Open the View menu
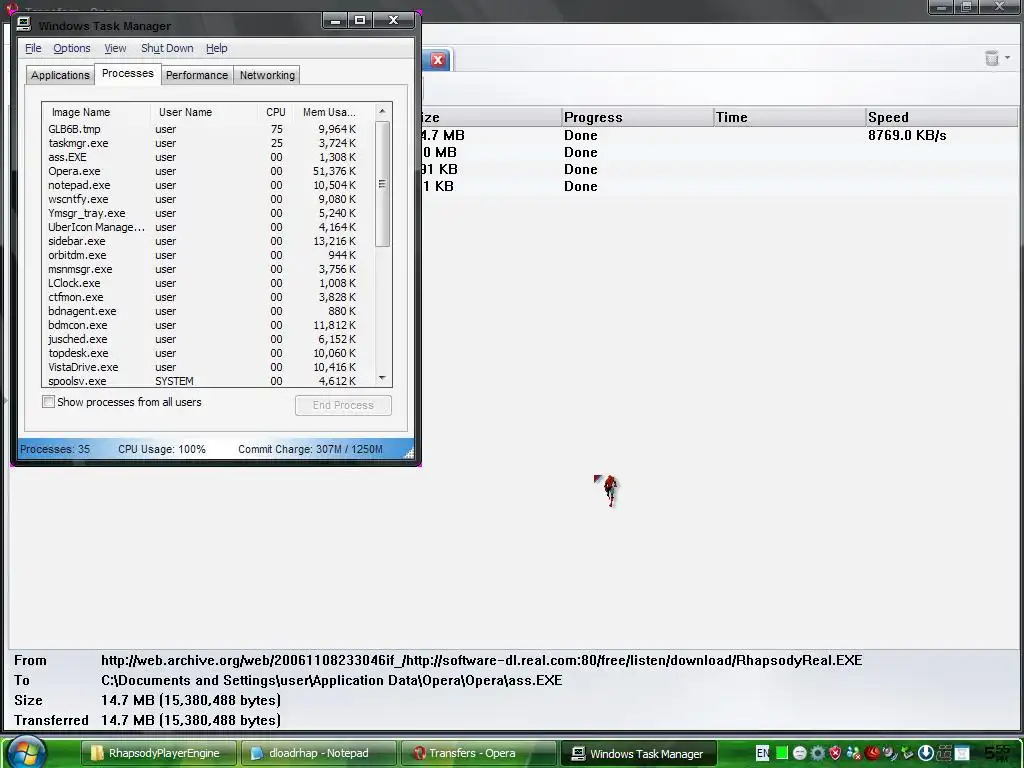 [115, 48]
